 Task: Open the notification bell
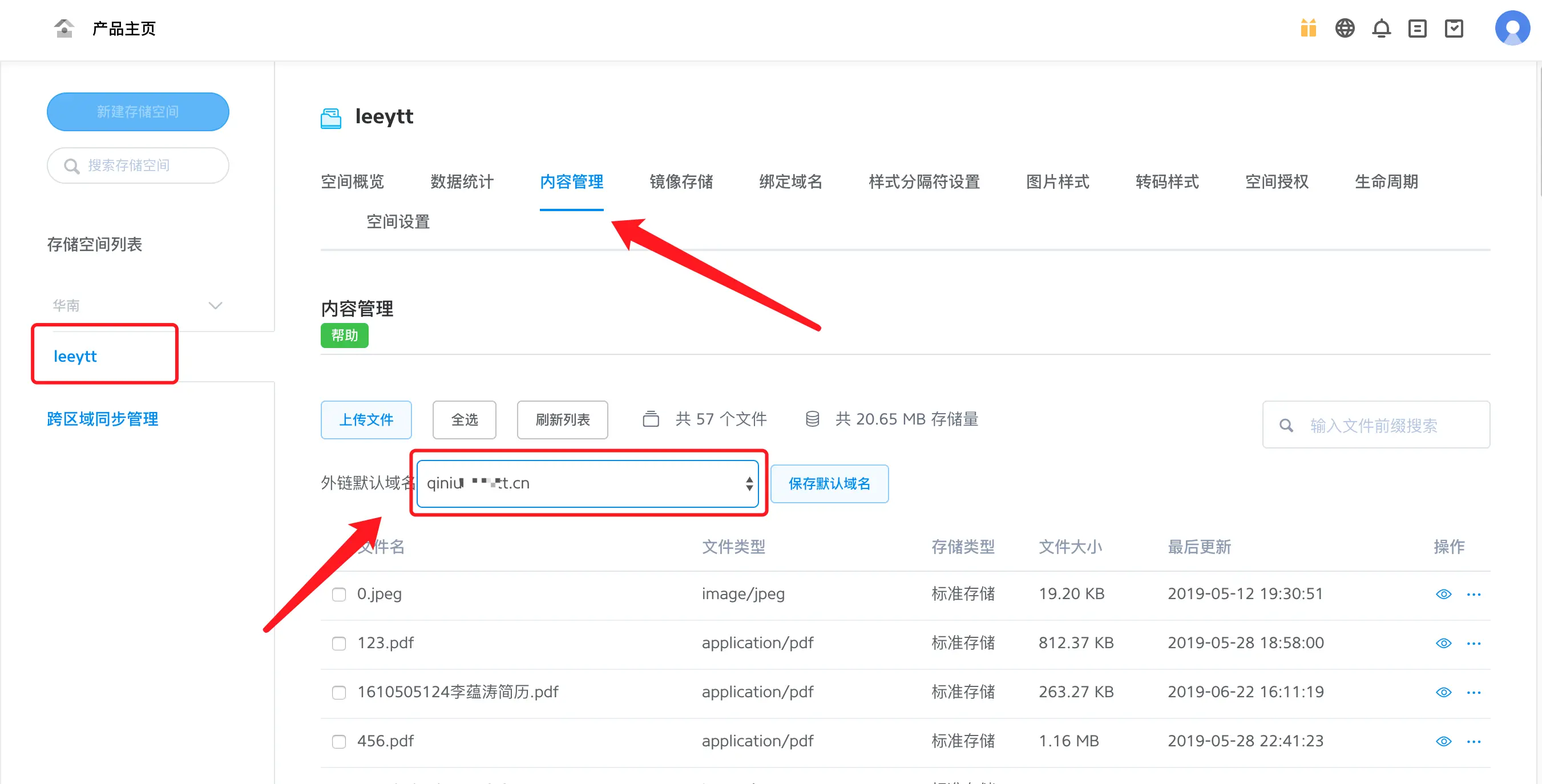[x=1381, y=28]
